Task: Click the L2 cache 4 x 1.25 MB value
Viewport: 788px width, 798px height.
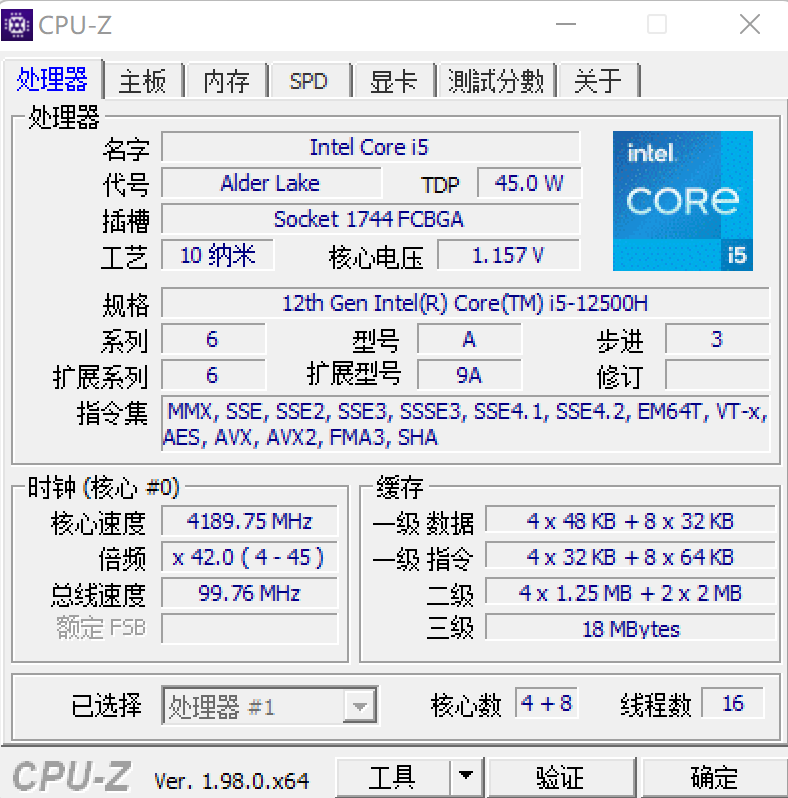Action: click(630, 593)
